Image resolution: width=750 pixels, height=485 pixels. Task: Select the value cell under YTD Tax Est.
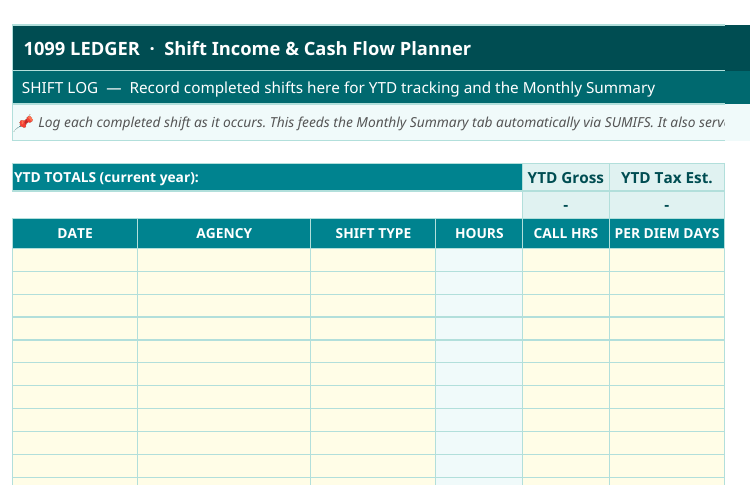[667, 205]
